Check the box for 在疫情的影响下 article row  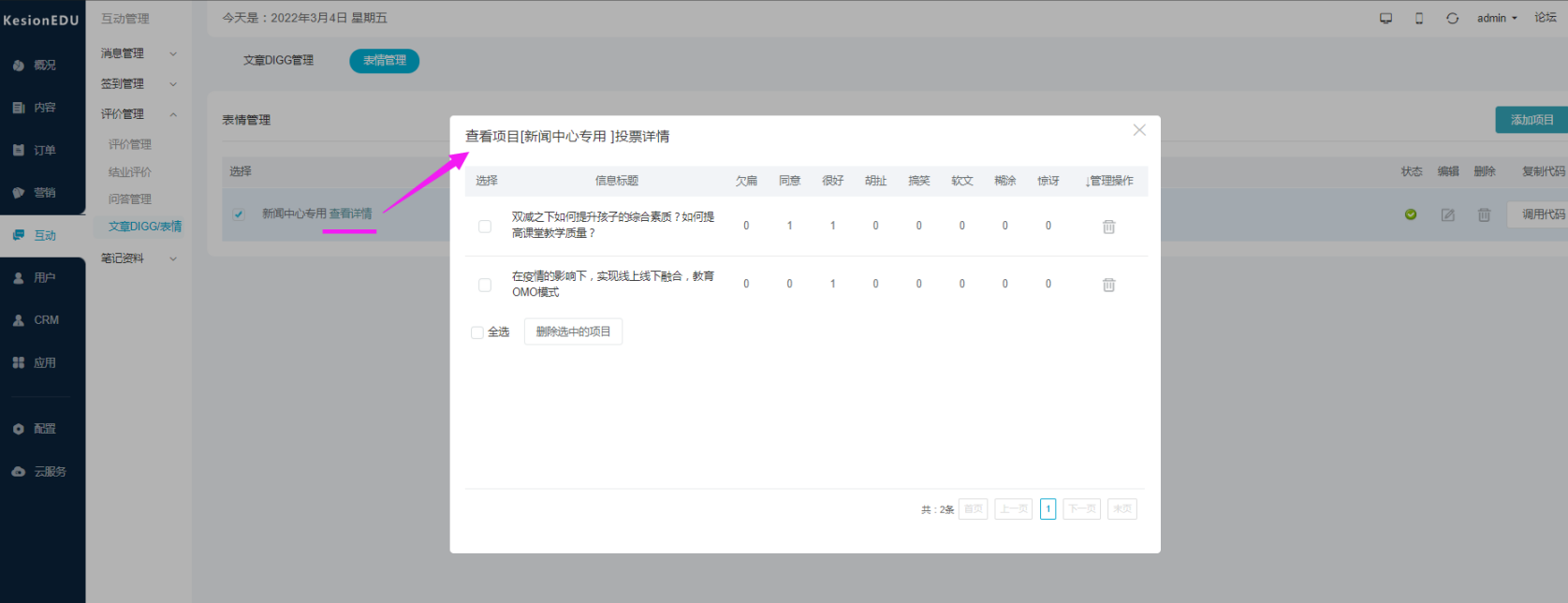tap(485, 285)
